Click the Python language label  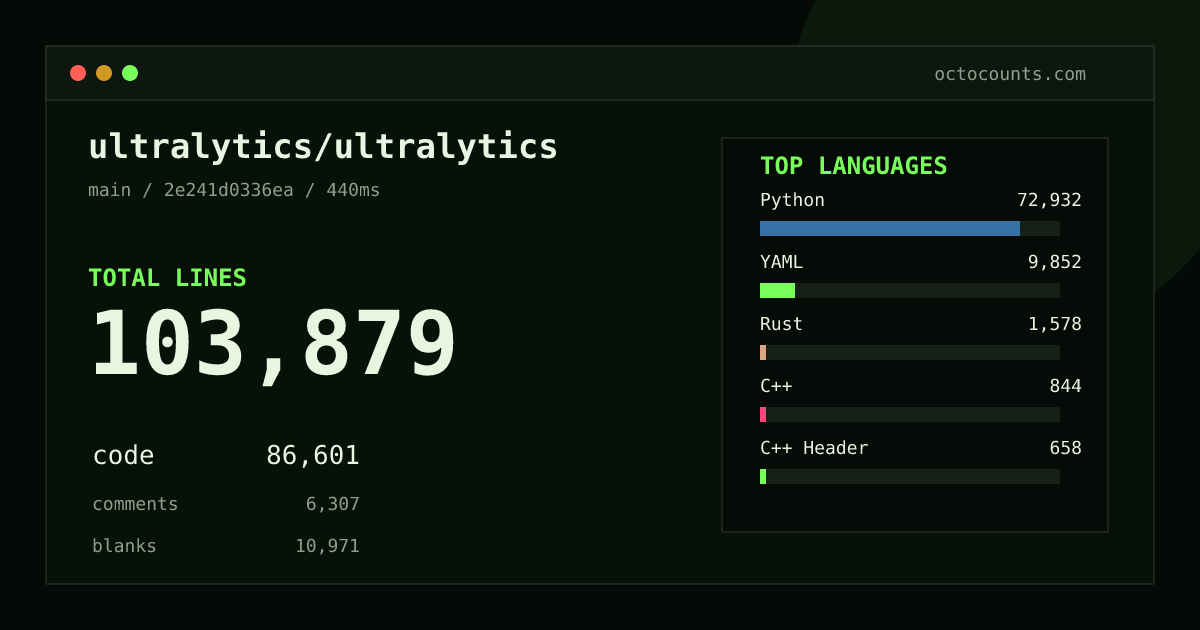click(792, 200)
